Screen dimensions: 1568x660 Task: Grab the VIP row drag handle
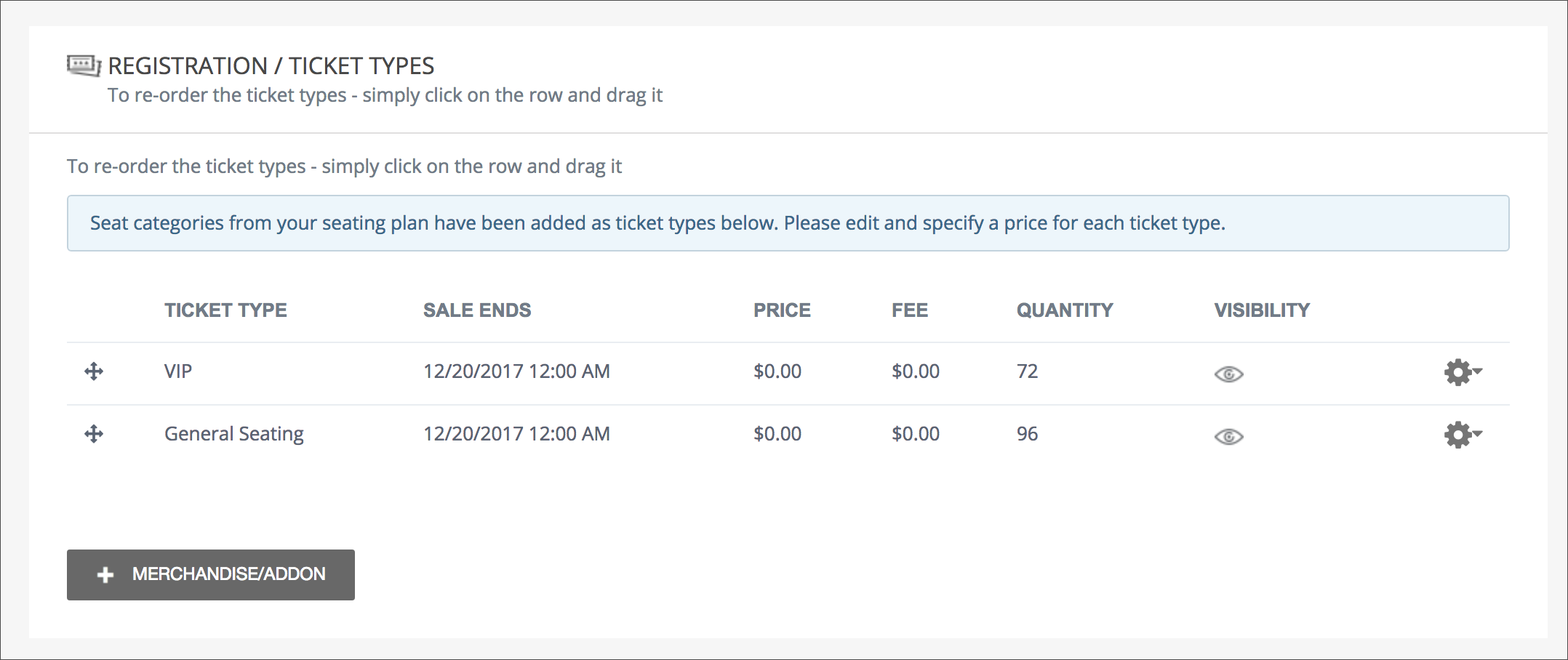tap(94, 371)
